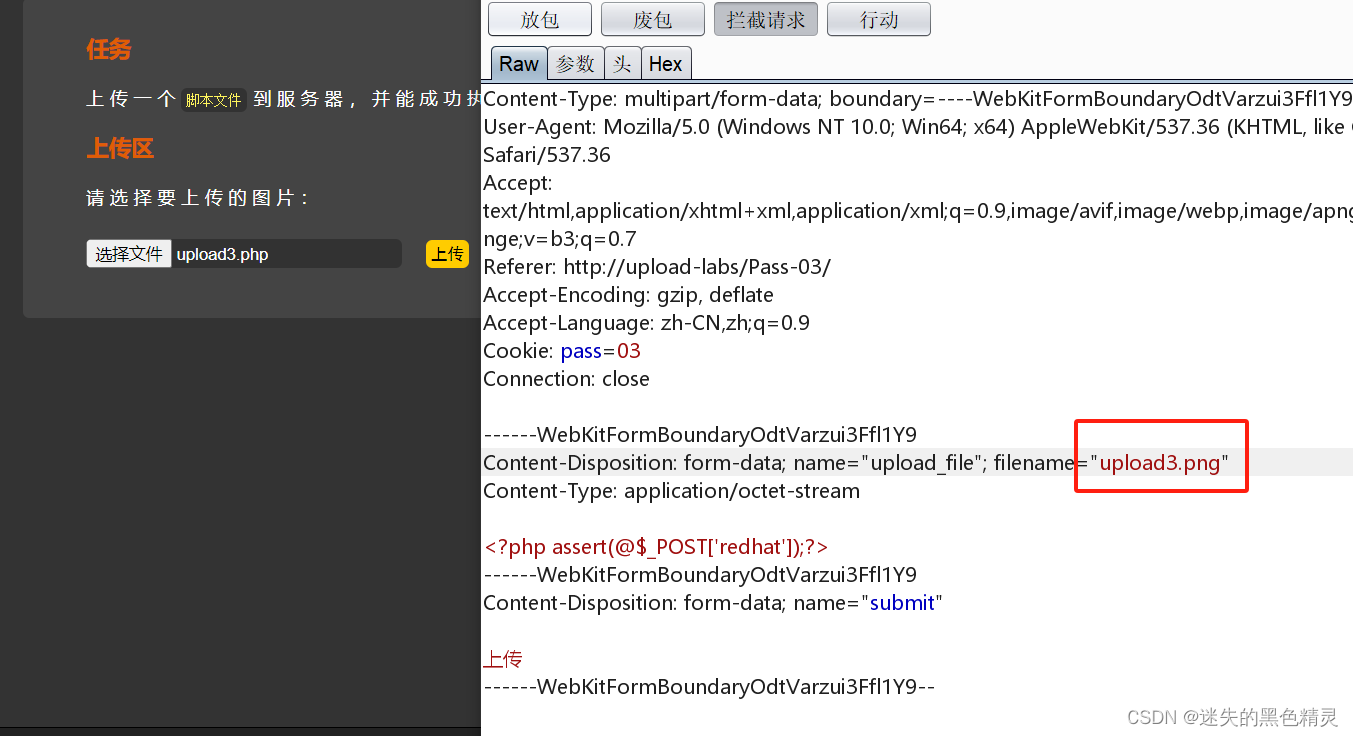This screenshot has height=736, width=1353.
Task: Switch to the 参数 tab
Action: coord(575,63)
